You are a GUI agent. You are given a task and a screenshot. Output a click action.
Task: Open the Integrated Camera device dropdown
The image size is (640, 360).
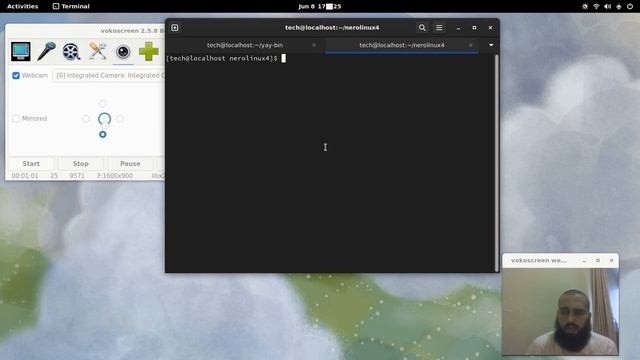click(109, 76)
